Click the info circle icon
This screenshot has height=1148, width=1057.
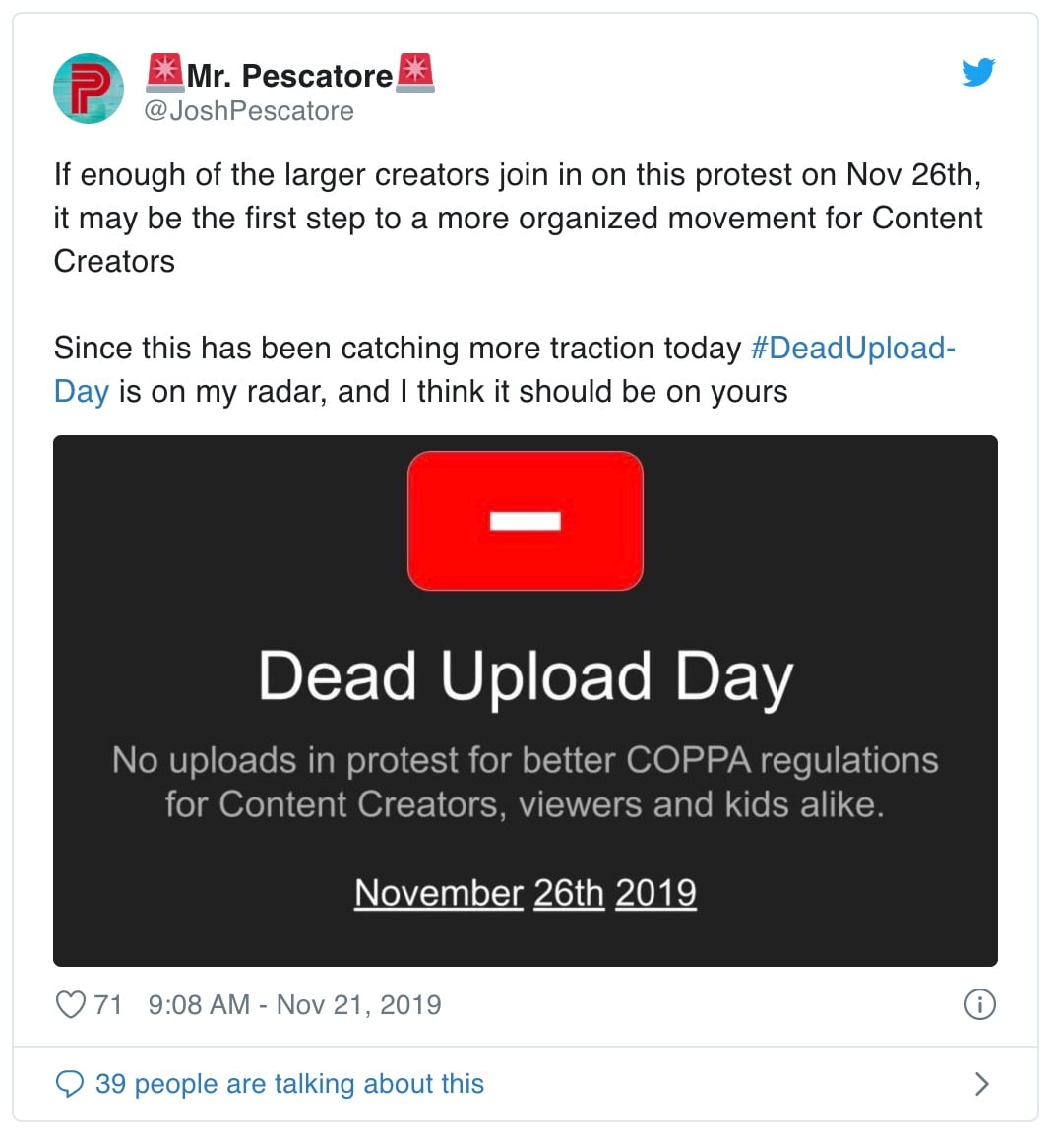pyautogui.click(x=979, y=1004)
